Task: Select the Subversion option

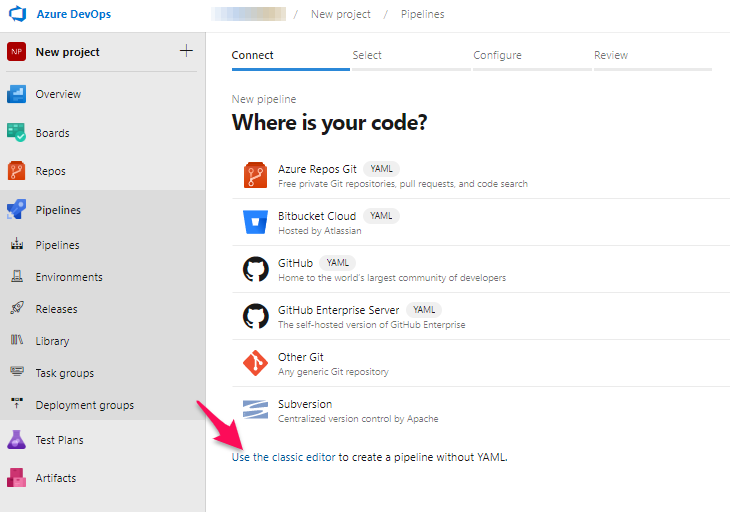Action: point(305,404)
